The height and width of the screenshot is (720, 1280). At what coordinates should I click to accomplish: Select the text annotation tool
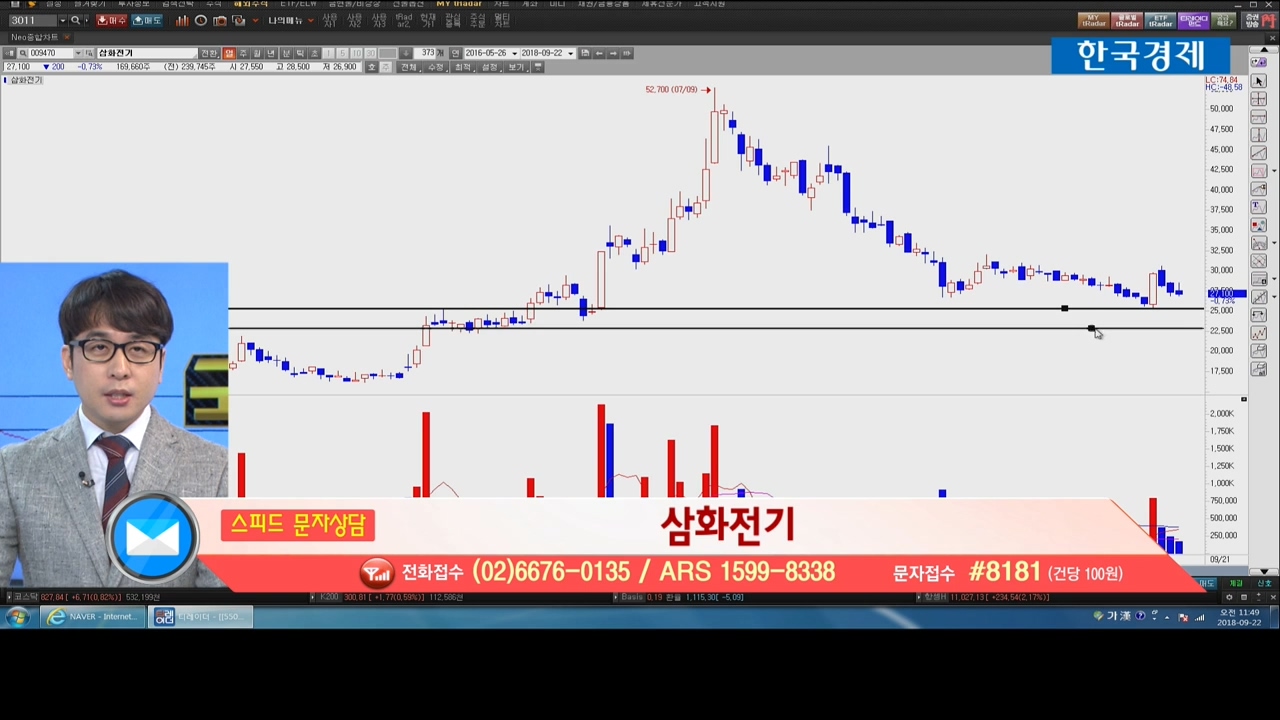click(1259, 207)
